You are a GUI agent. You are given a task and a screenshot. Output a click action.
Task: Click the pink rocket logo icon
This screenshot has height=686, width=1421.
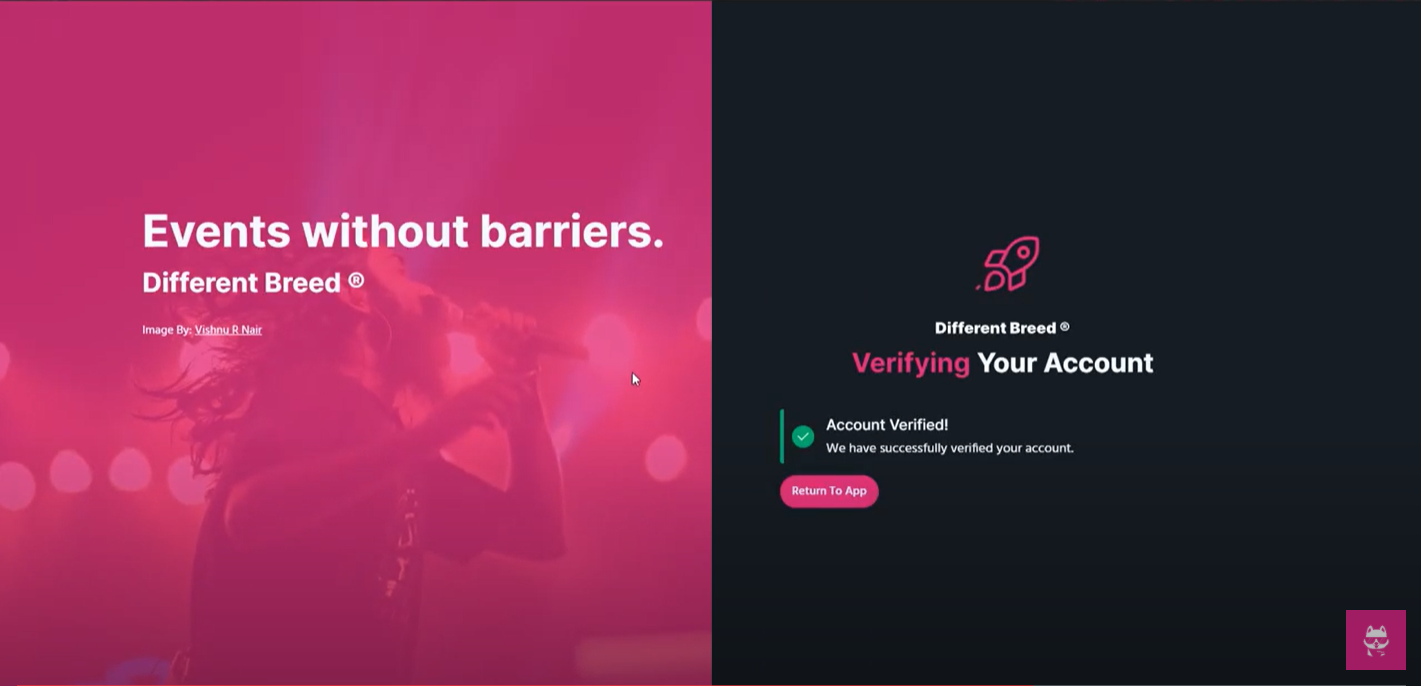click(x=1008, y=264)
